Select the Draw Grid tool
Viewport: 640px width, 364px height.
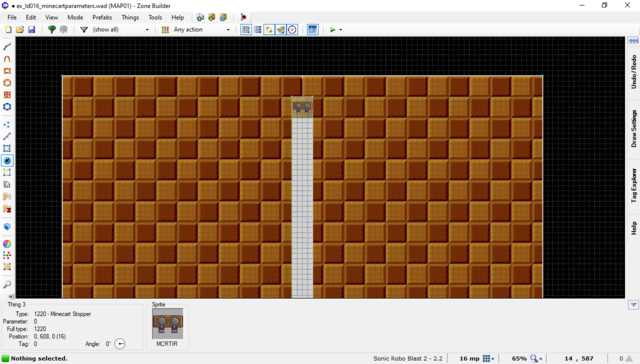(7, 95)
